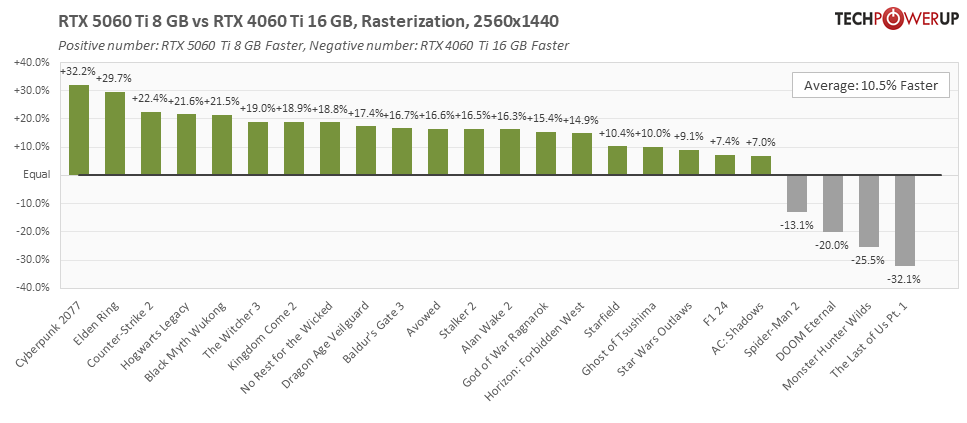The image size is (967, 423).
Task: Click the +16.3% data label
Action: (508, 115)
